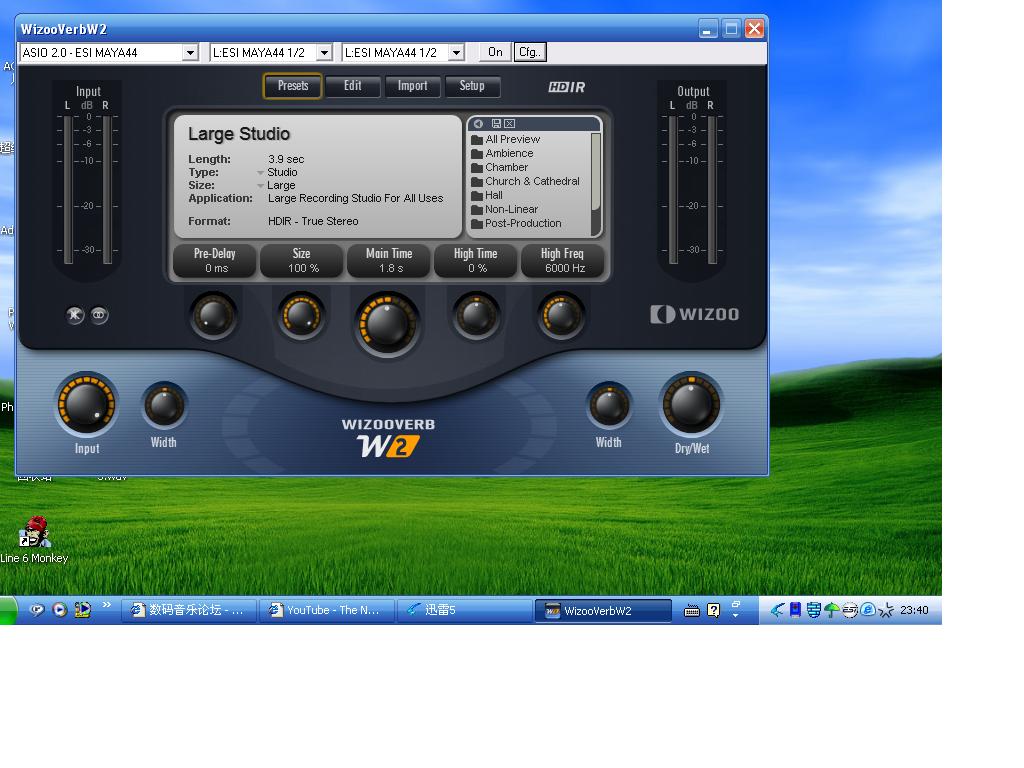Click the High Freq knob
1024x768 pixels.
point(561,316)
